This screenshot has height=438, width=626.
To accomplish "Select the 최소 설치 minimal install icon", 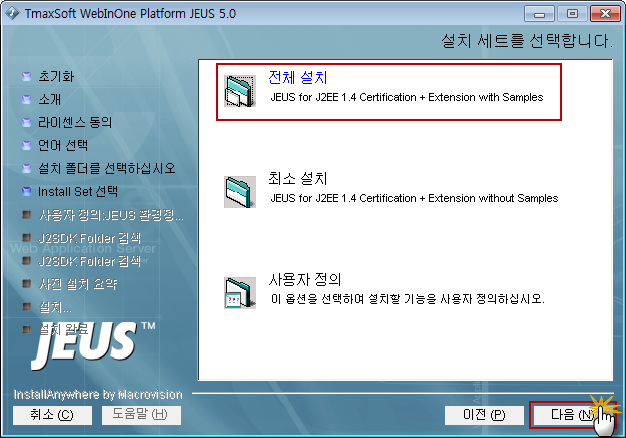I will (x=240, y=192).
